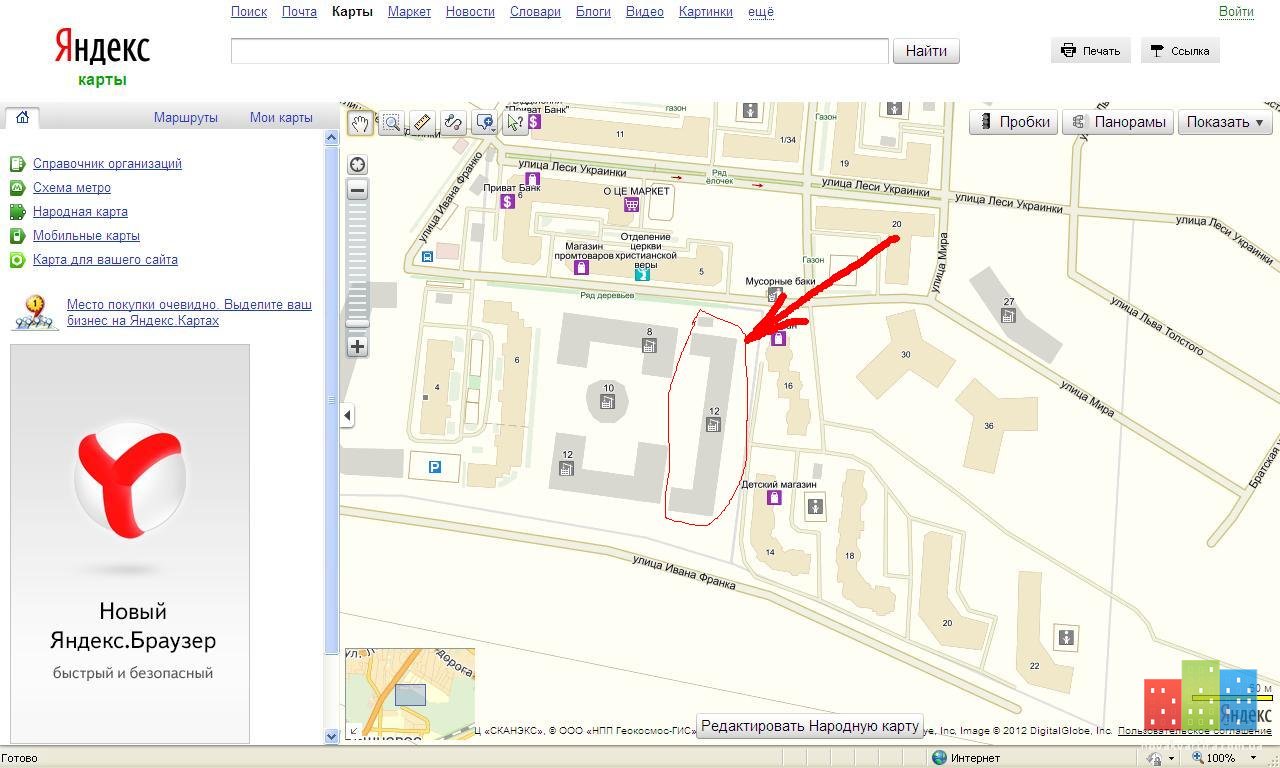
Task: Click the Найти search button
Action: pos(926,51)
